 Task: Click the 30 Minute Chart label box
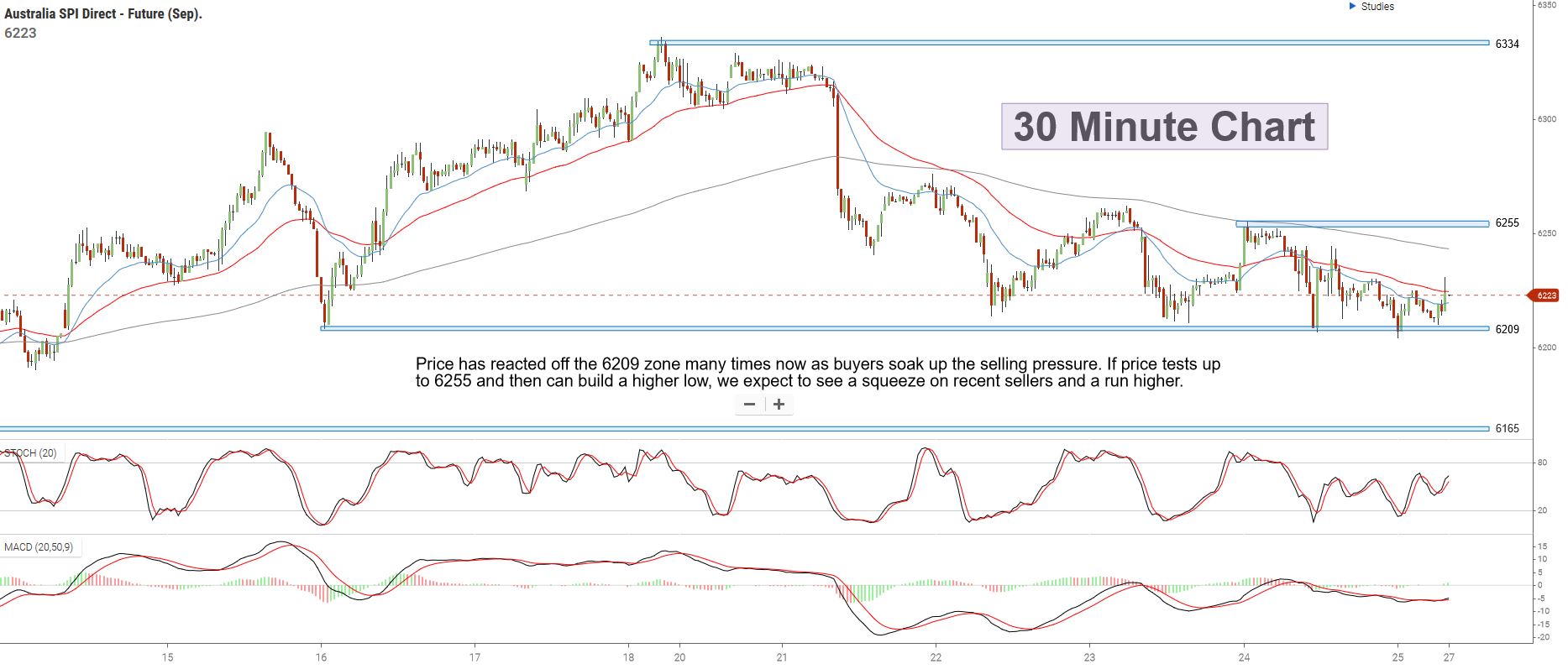[1164, 127]
